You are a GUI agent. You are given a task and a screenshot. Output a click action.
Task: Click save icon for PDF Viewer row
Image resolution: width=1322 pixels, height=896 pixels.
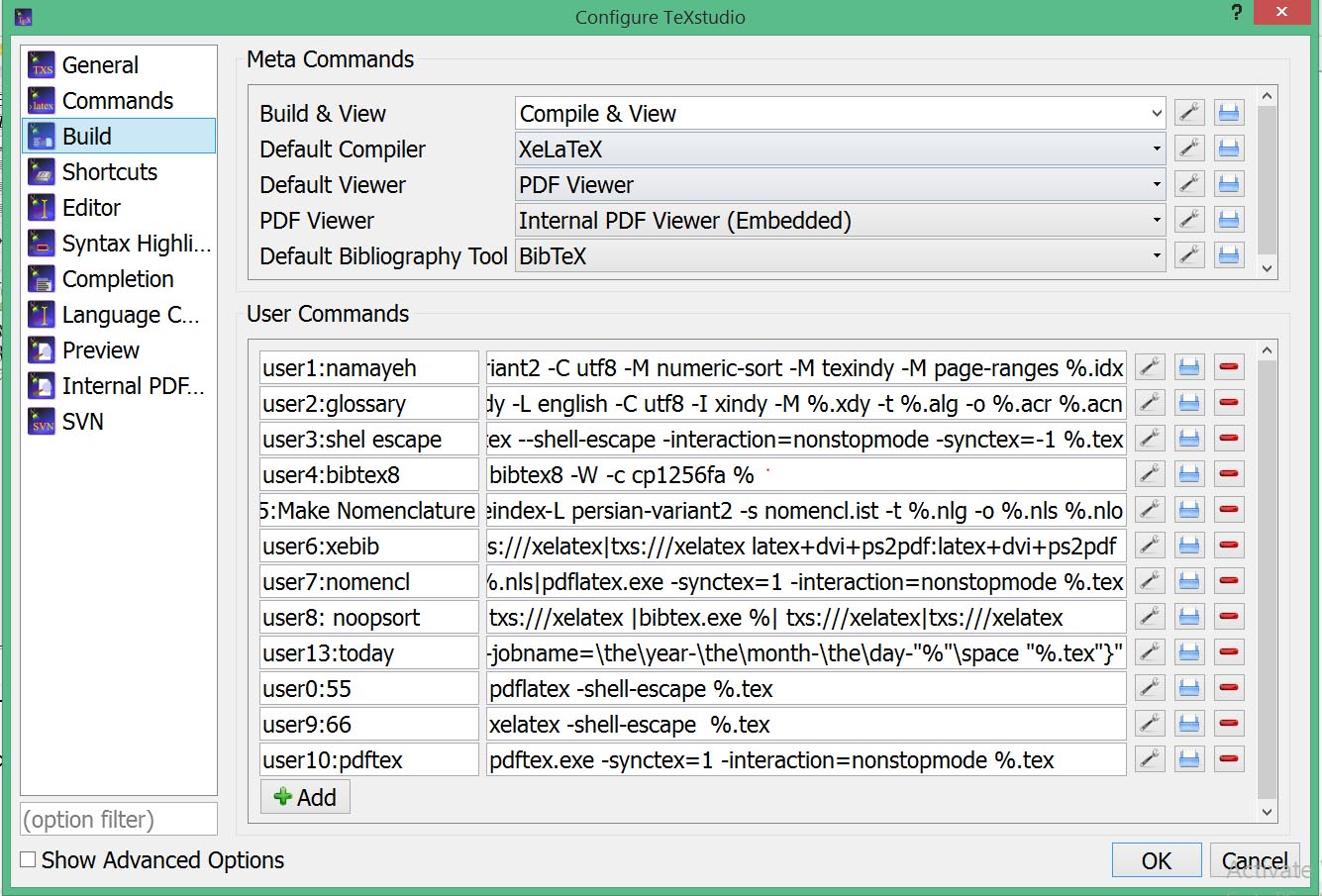1229,220
